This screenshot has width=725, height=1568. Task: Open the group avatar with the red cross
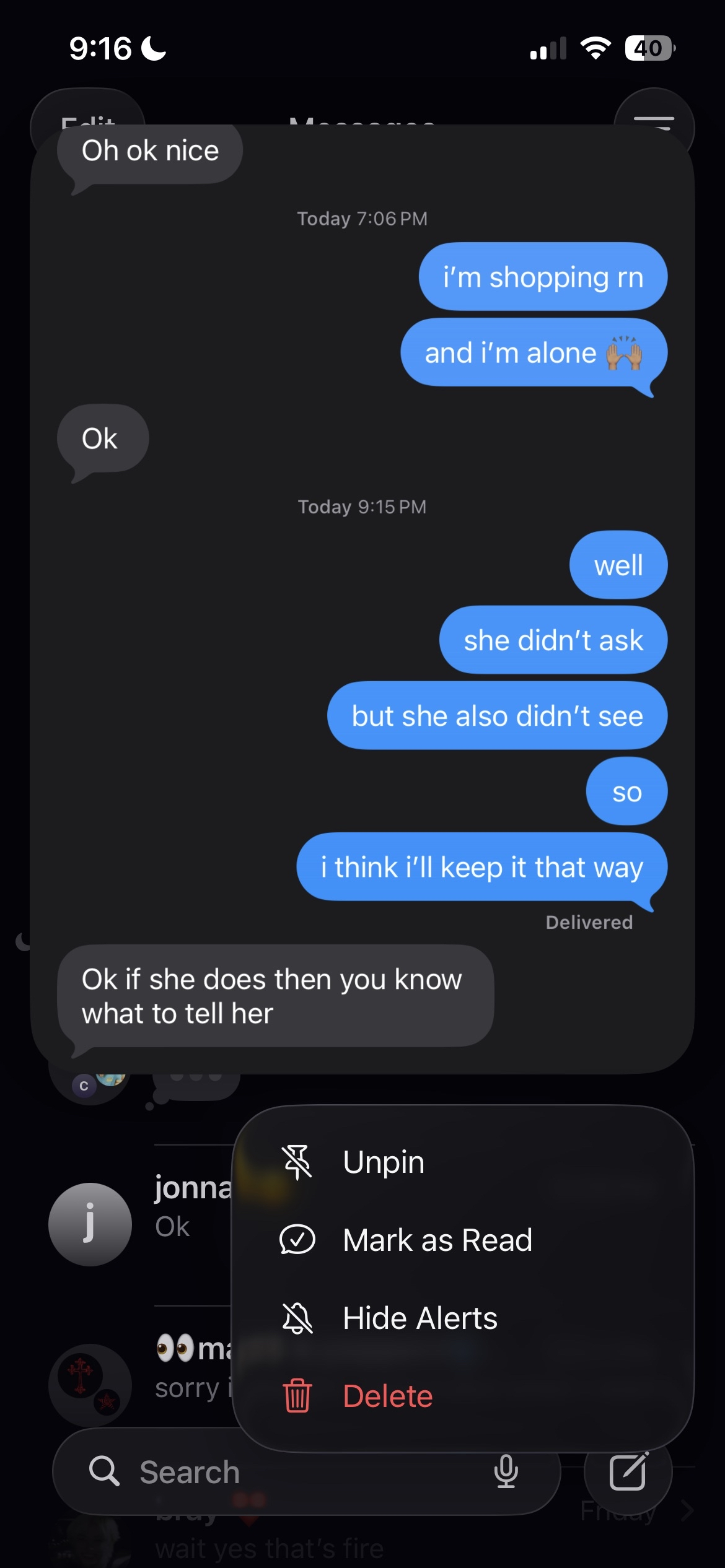pos(90,1385)
